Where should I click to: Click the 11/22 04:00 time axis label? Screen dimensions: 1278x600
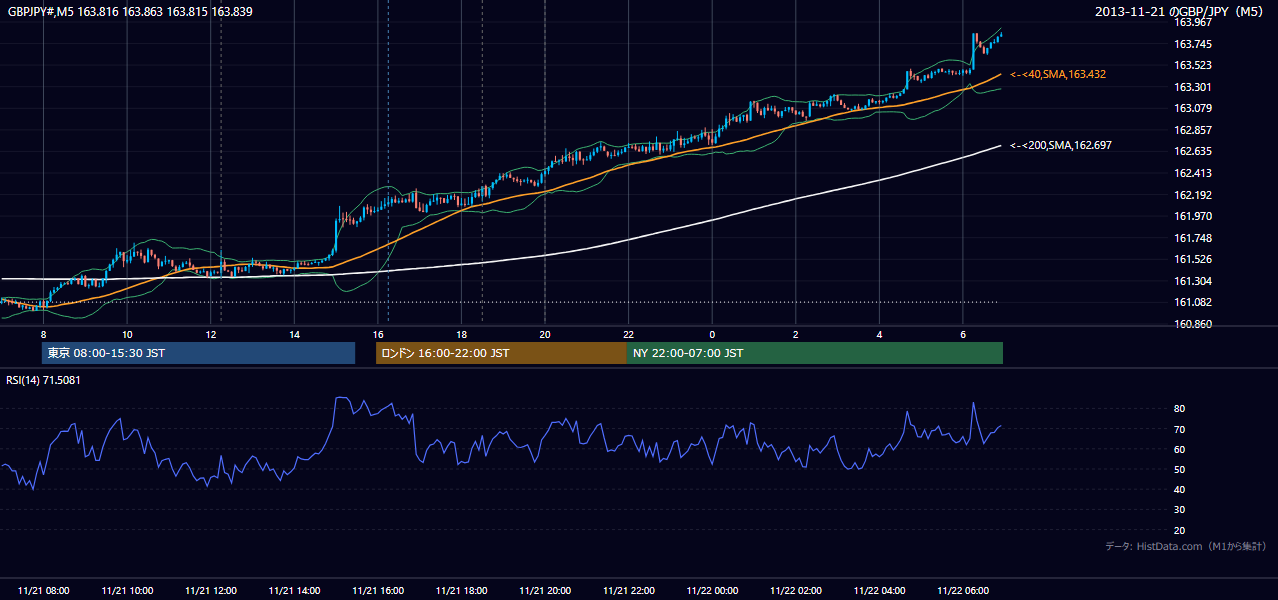click(879, 590)
